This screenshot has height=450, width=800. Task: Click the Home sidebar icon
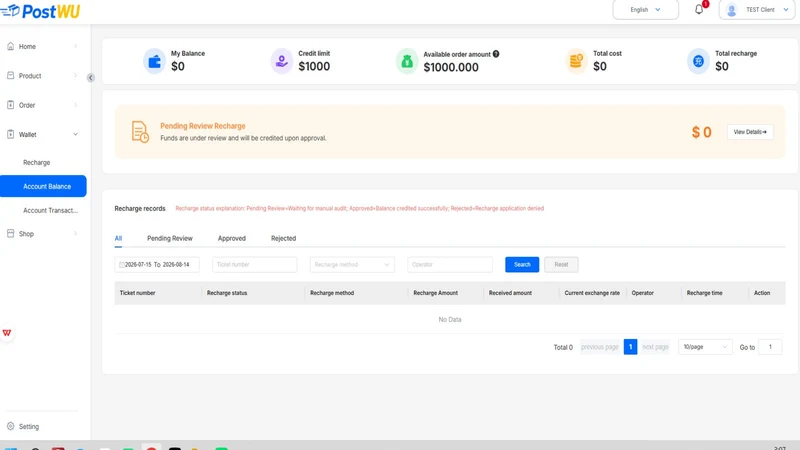click(11, 46)
